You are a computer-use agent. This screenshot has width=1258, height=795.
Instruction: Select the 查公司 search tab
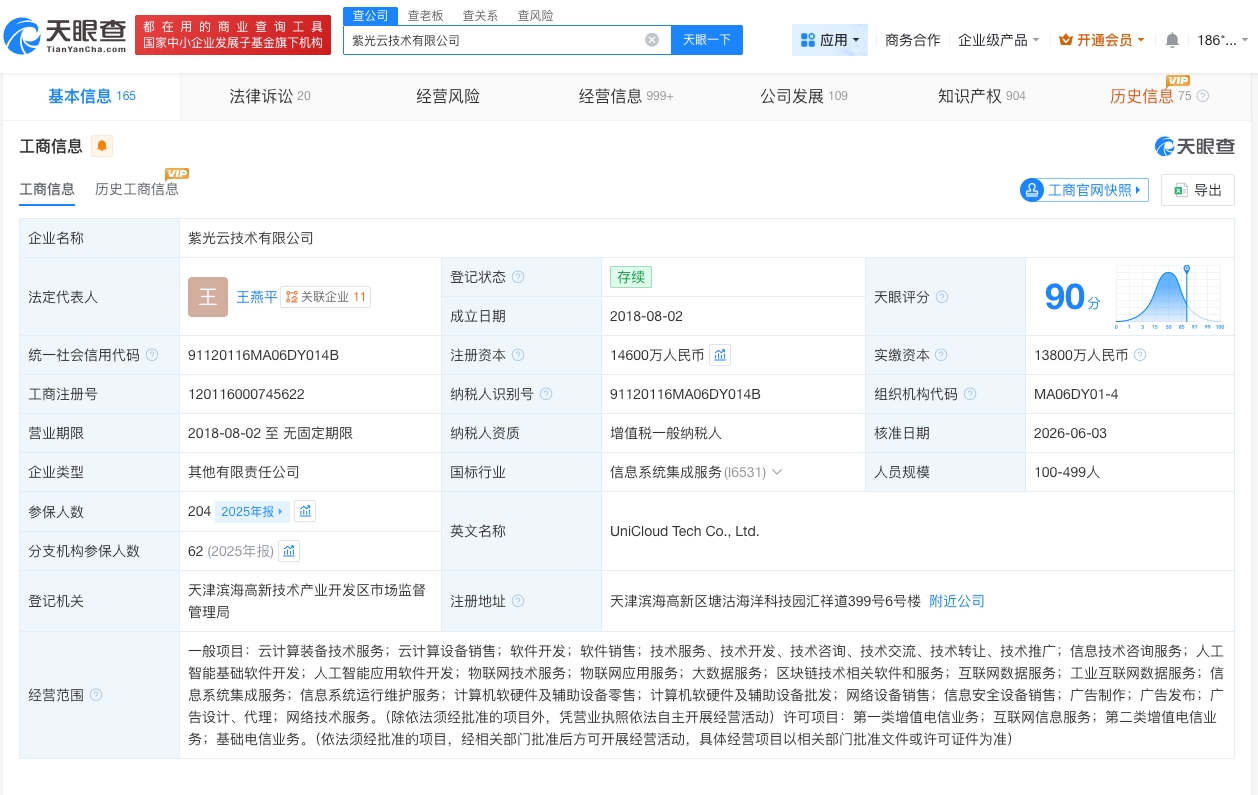[x=370, y=15]
